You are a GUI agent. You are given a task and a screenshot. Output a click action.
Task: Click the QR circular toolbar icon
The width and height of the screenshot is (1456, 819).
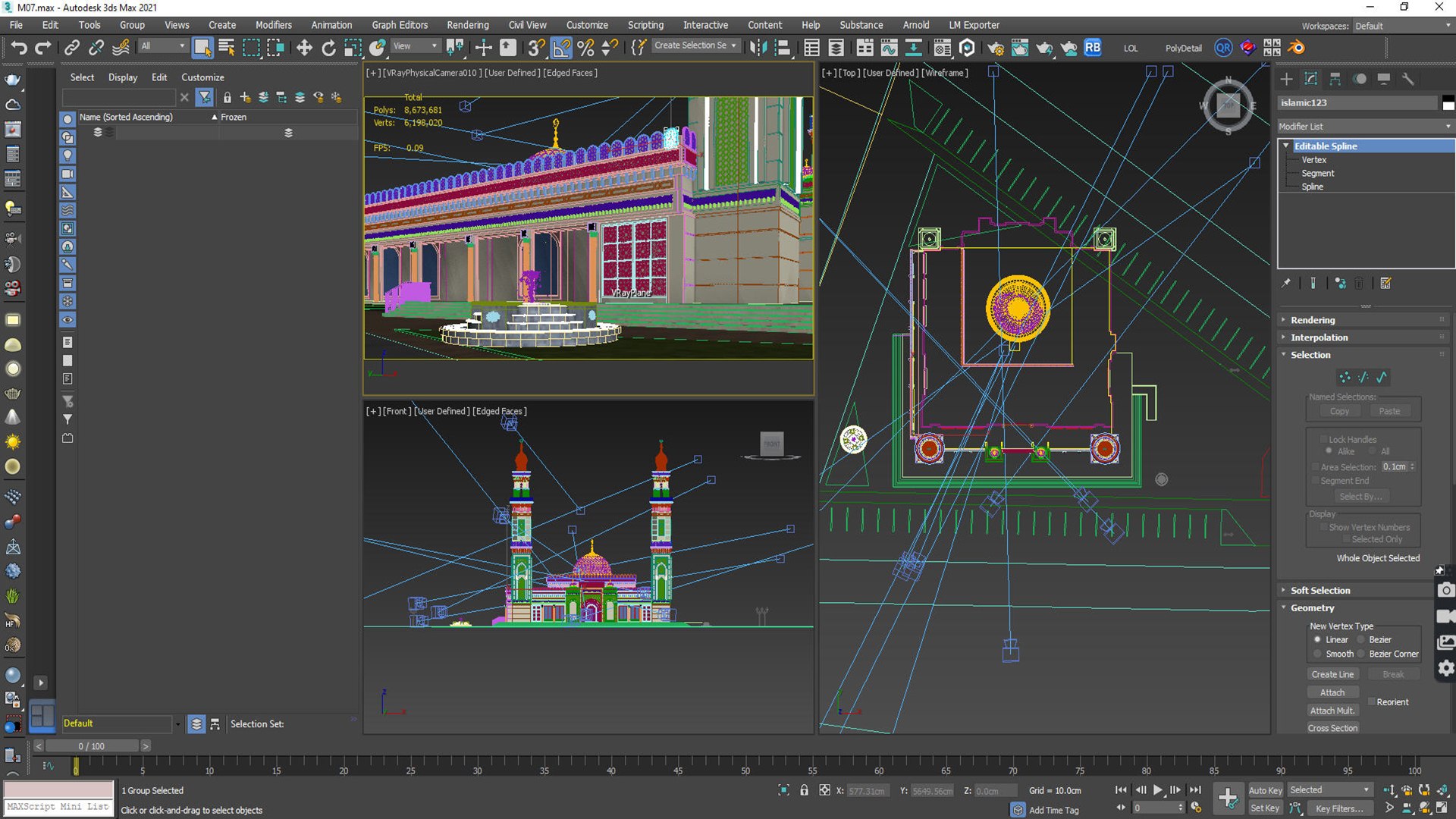coord(1223,48)
